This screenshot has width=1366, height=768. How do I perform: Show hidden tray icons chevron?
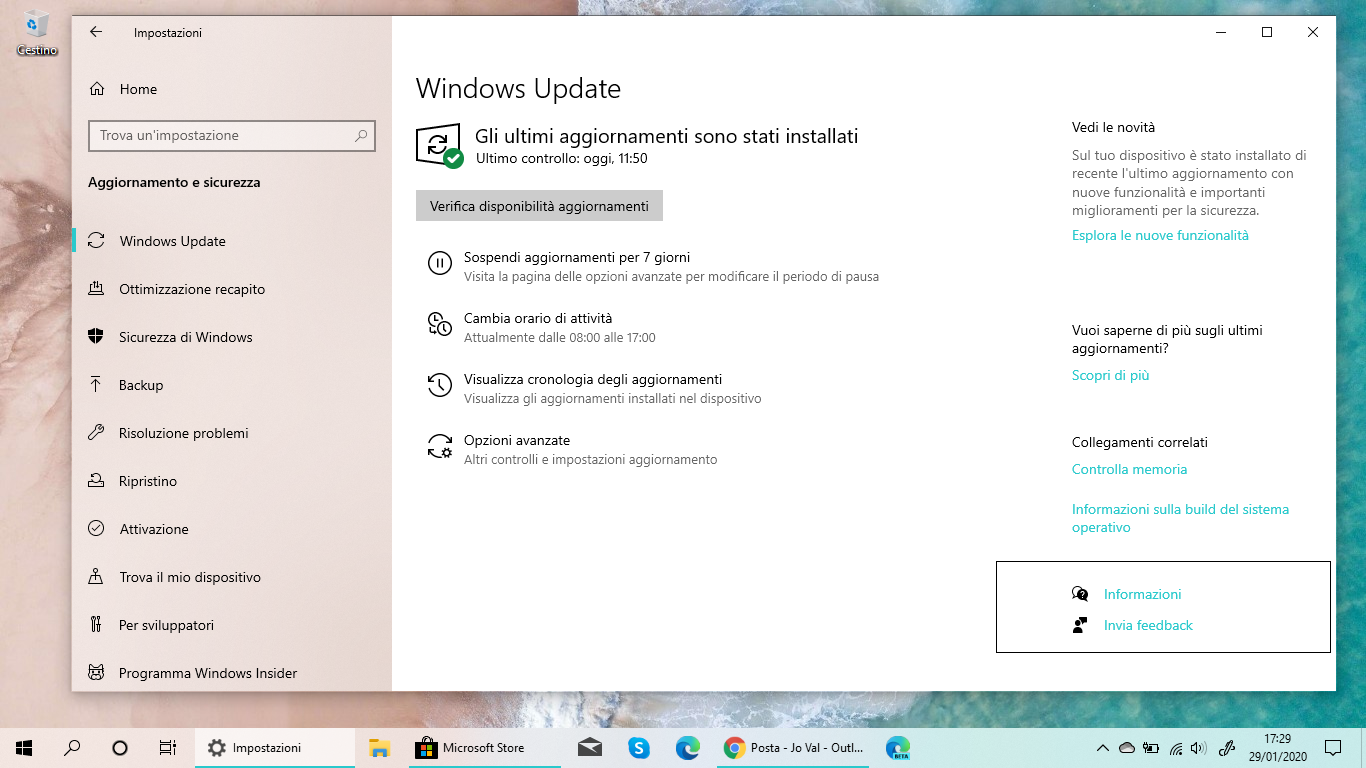pyautogui.click(x=1103, y=747)
